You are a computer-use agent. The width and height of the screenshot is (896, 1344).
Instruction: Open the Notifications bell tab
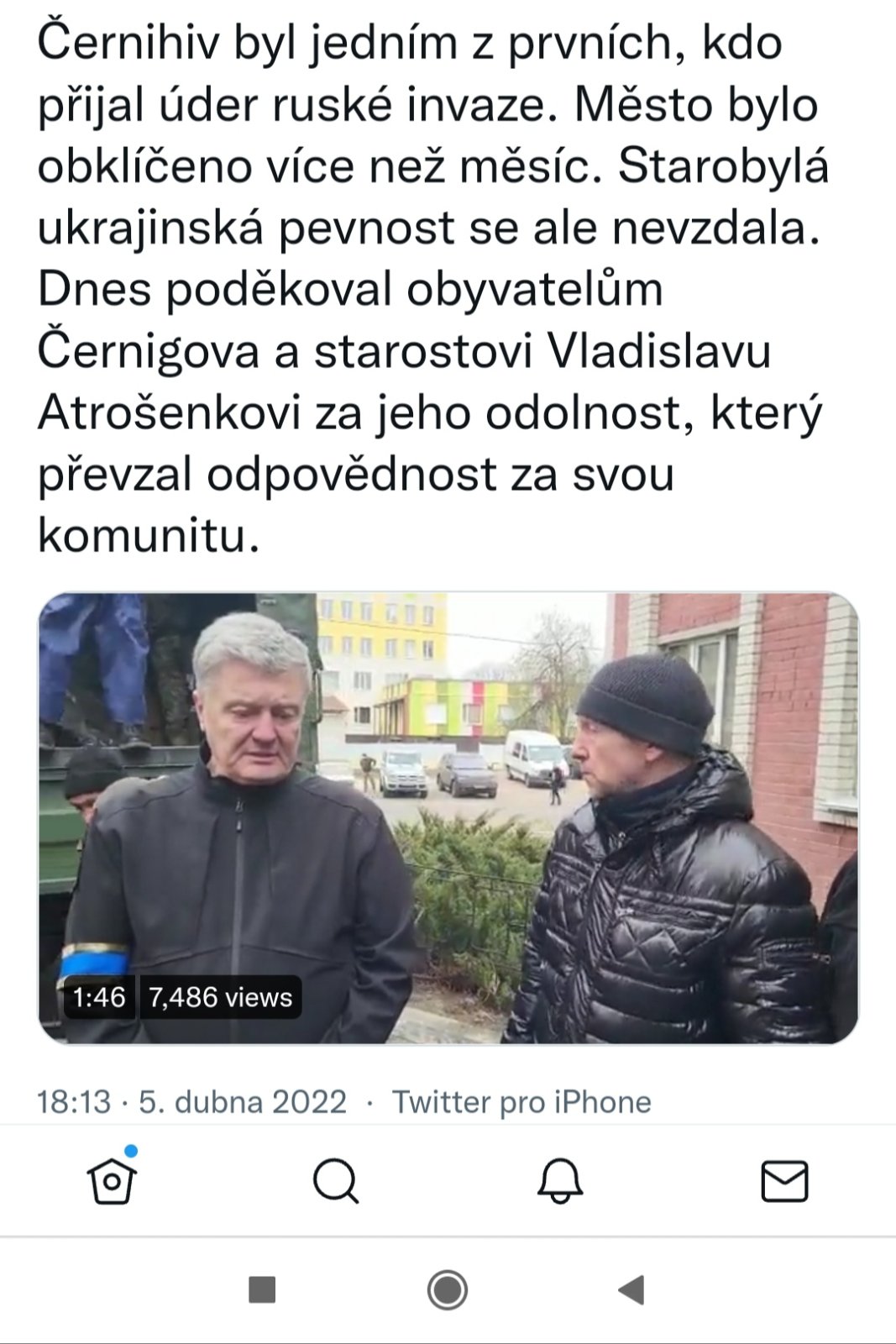pos(560,1181)
